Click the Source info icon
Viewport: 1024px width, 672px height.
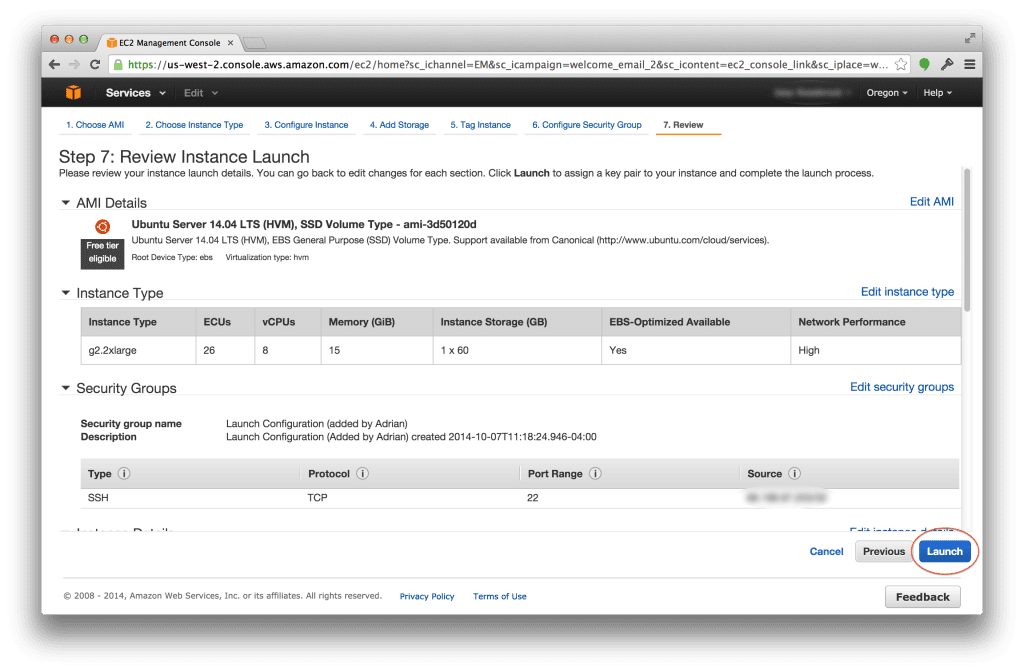[793, 473]
